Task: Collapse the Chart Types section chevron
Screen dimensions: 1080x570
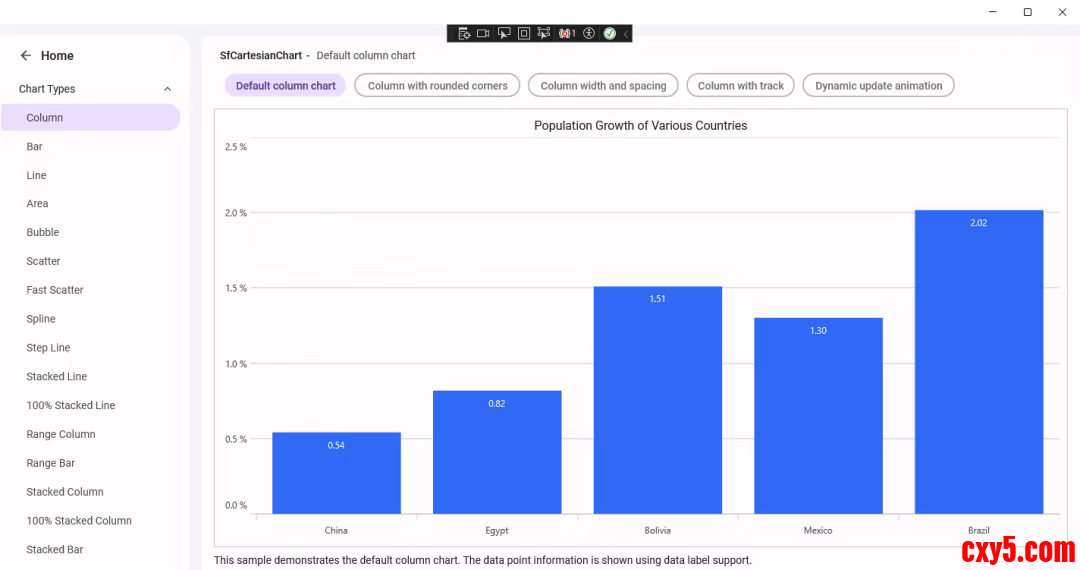Action: click(x=167, y=89)
